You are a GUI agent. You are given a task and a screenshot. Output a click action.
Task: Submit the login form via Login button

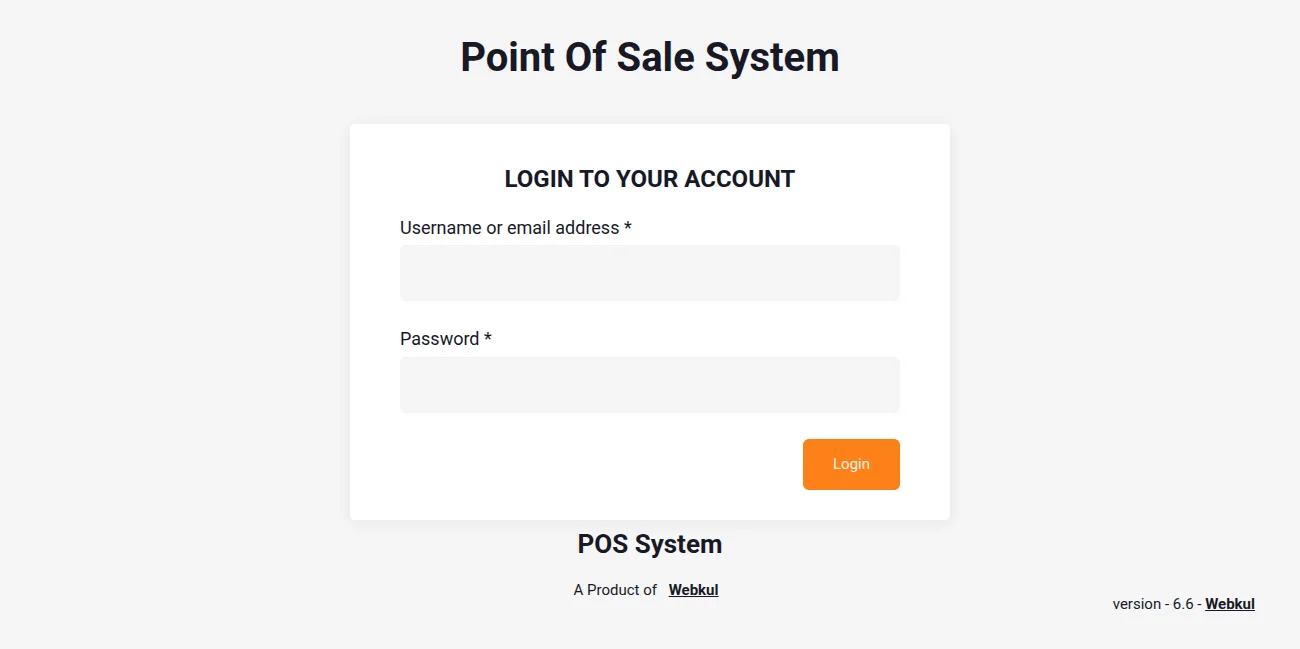pos(851,464)
